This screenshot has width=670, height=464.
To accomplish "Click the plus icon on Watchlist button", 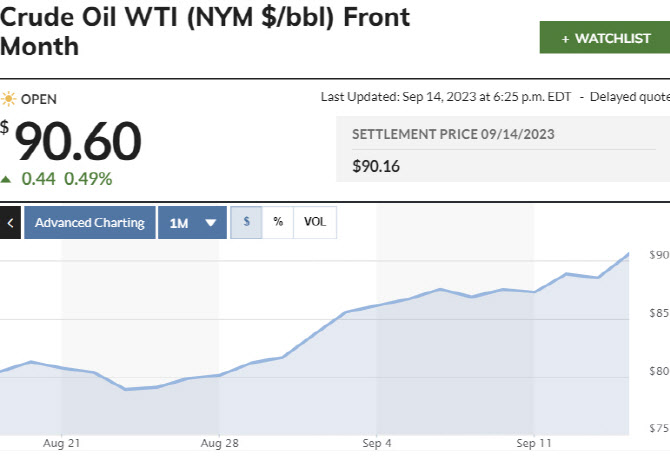I will click(x=565, y=38).
